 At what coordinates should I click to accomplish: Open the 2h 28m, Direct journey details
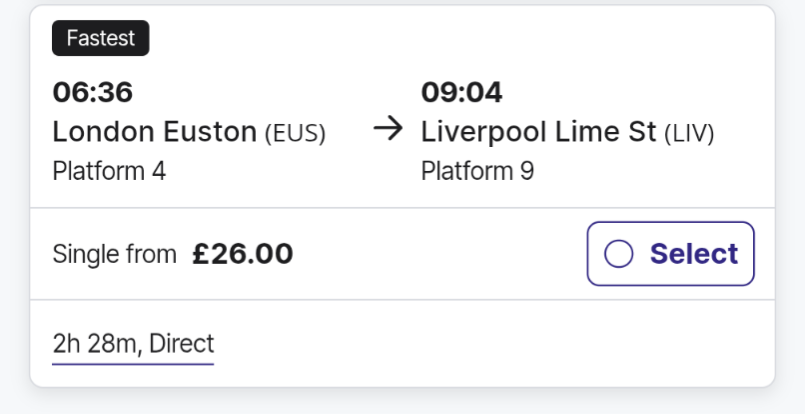pyautogui.click(x=133, y=345)
